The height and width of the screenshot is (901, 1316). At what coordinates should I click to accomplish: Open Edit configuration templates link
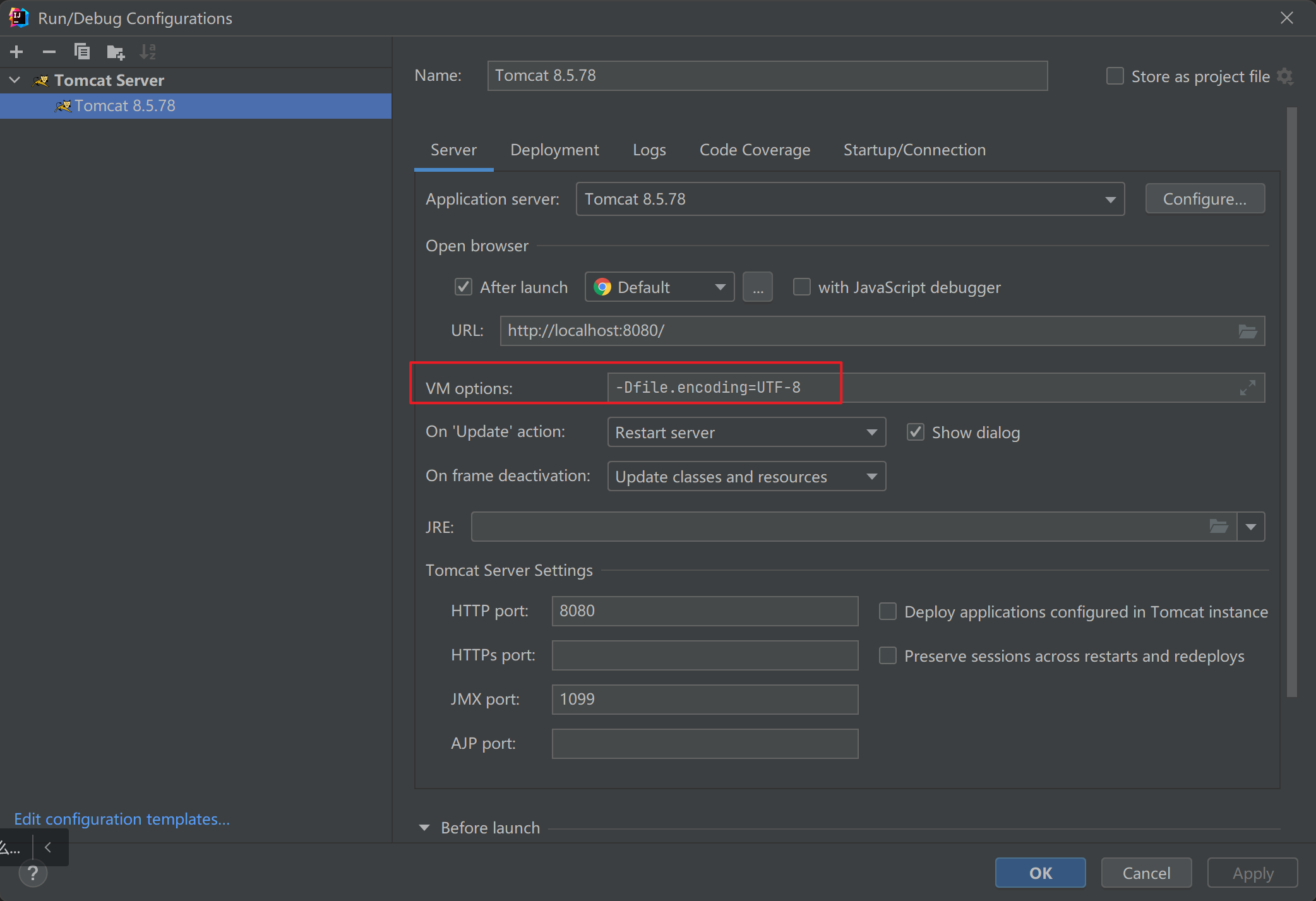click(x=122, y=819)
